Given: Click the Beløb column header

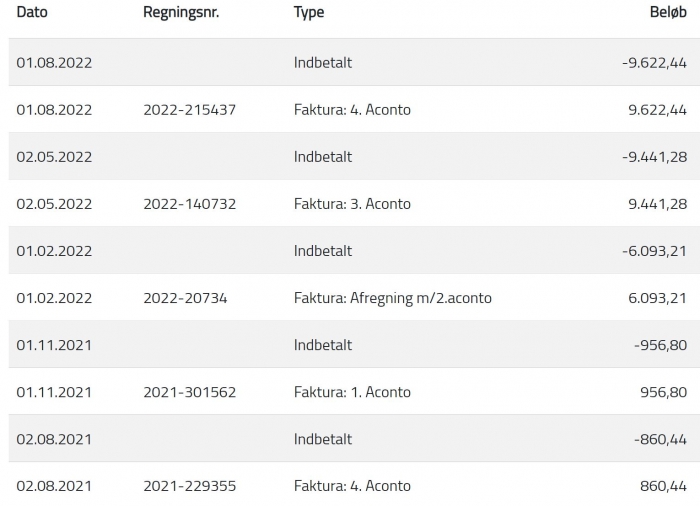Looking at the screenshot, I should (668, 12).
